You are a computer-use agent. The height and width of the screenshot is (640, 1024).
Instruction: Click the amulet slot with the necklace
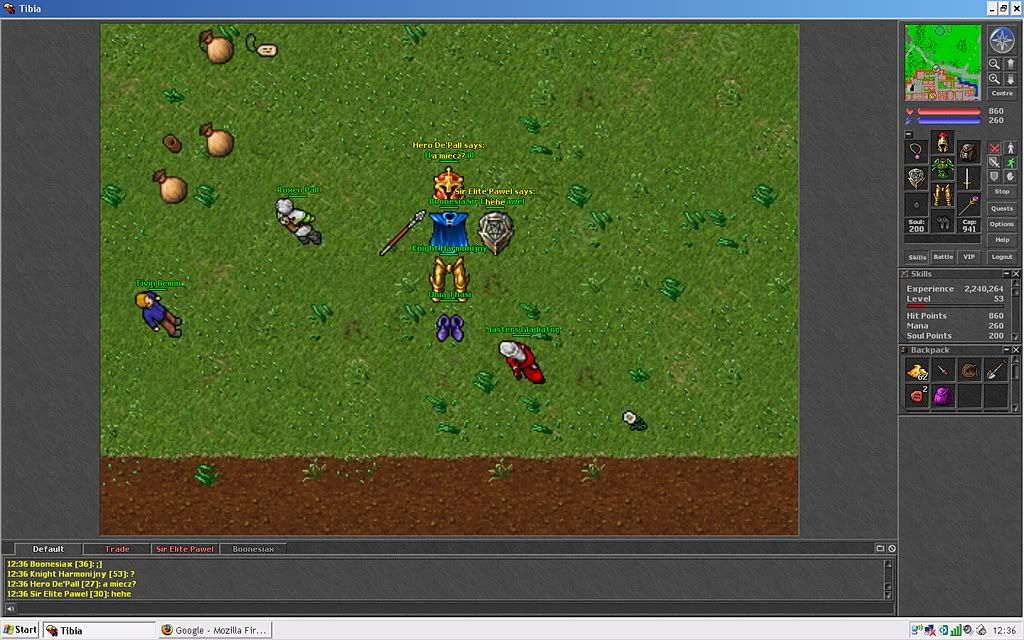pyautogui.click(x=916, y=152)
